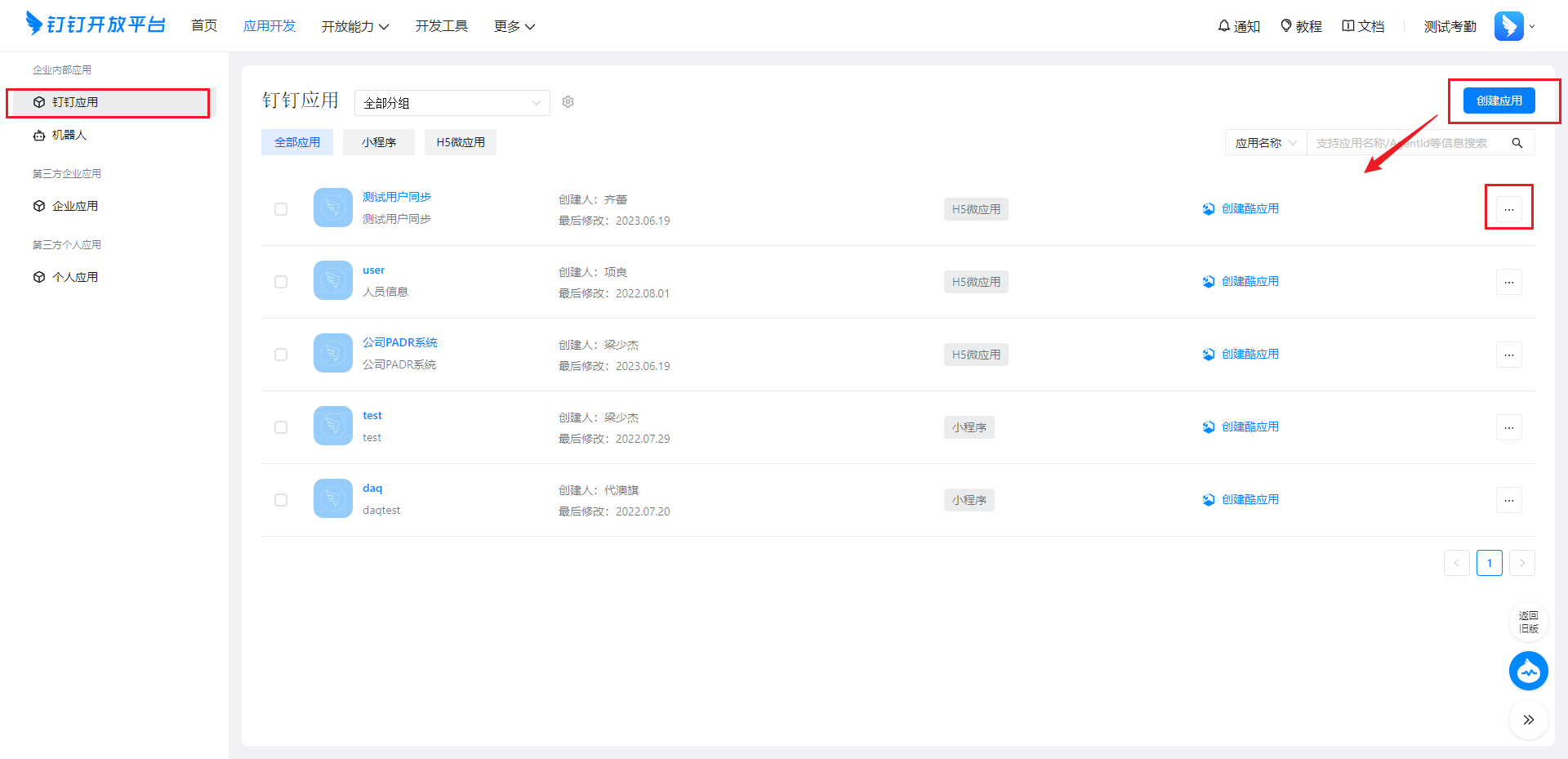Expand the double-chevron floating button

(1529, 720)
